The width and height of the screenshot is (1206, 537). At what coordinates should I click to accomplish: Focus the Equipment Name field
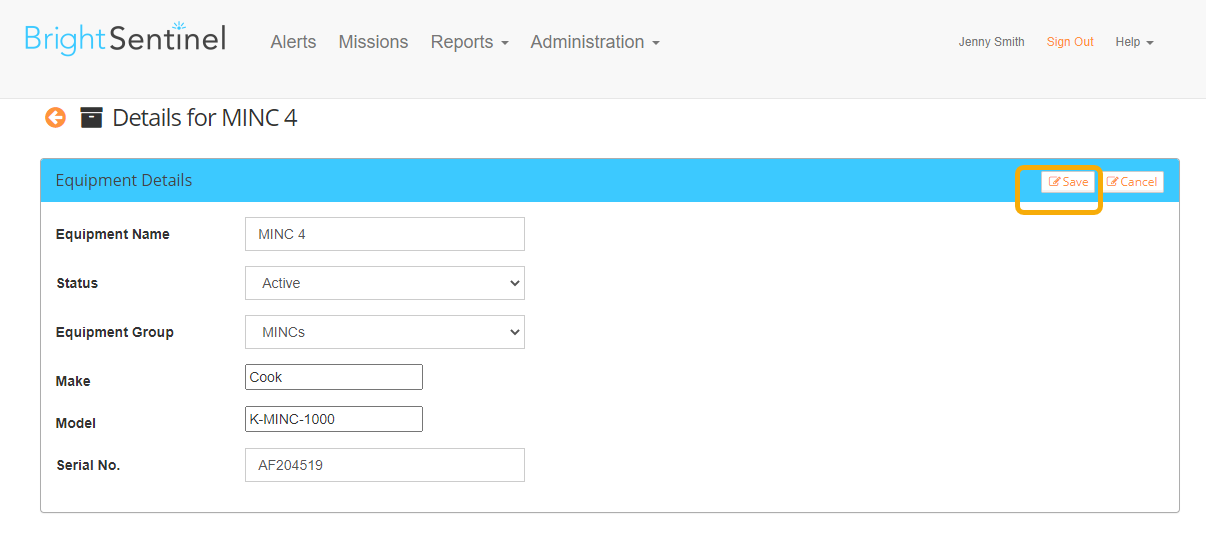coord(385,234)
